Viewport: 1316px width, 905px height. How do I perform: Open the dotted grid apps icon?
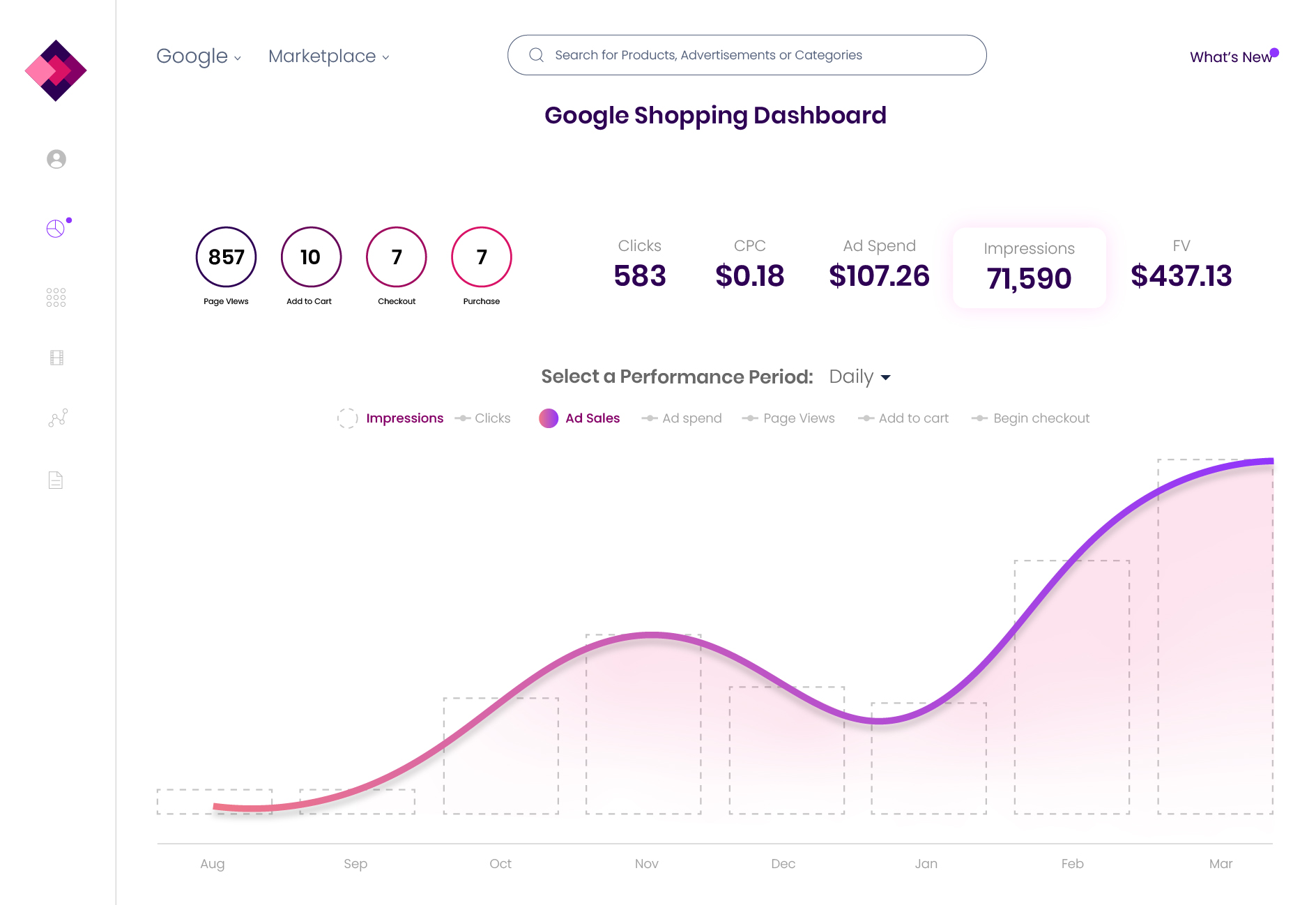[x=56, y=298]
